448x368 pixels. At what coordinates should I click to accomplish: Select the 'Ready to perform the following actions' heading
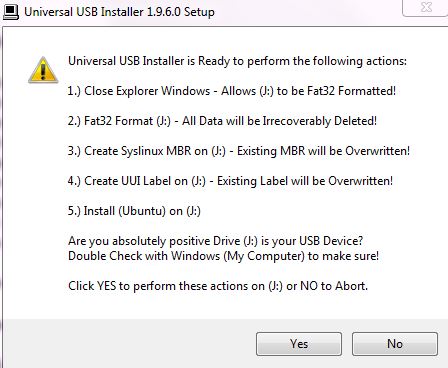click(x=237, y=61)
